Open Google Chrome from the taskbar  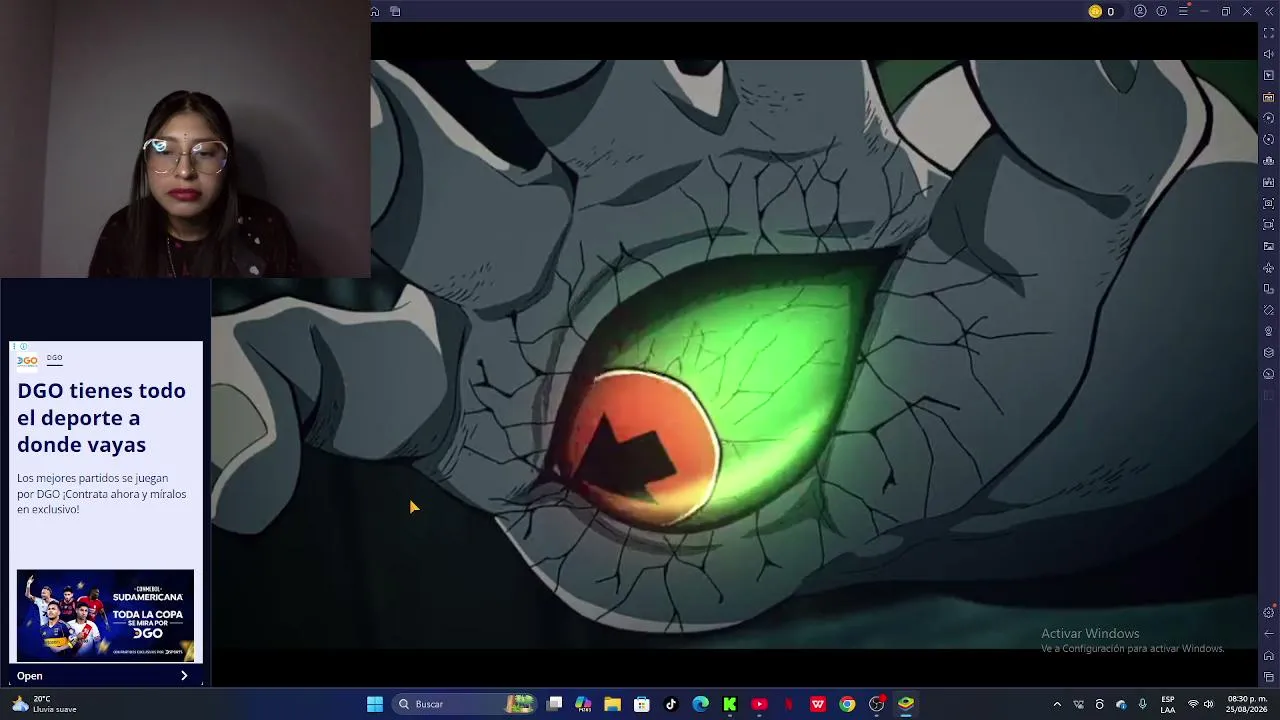(x=847, y=704)
